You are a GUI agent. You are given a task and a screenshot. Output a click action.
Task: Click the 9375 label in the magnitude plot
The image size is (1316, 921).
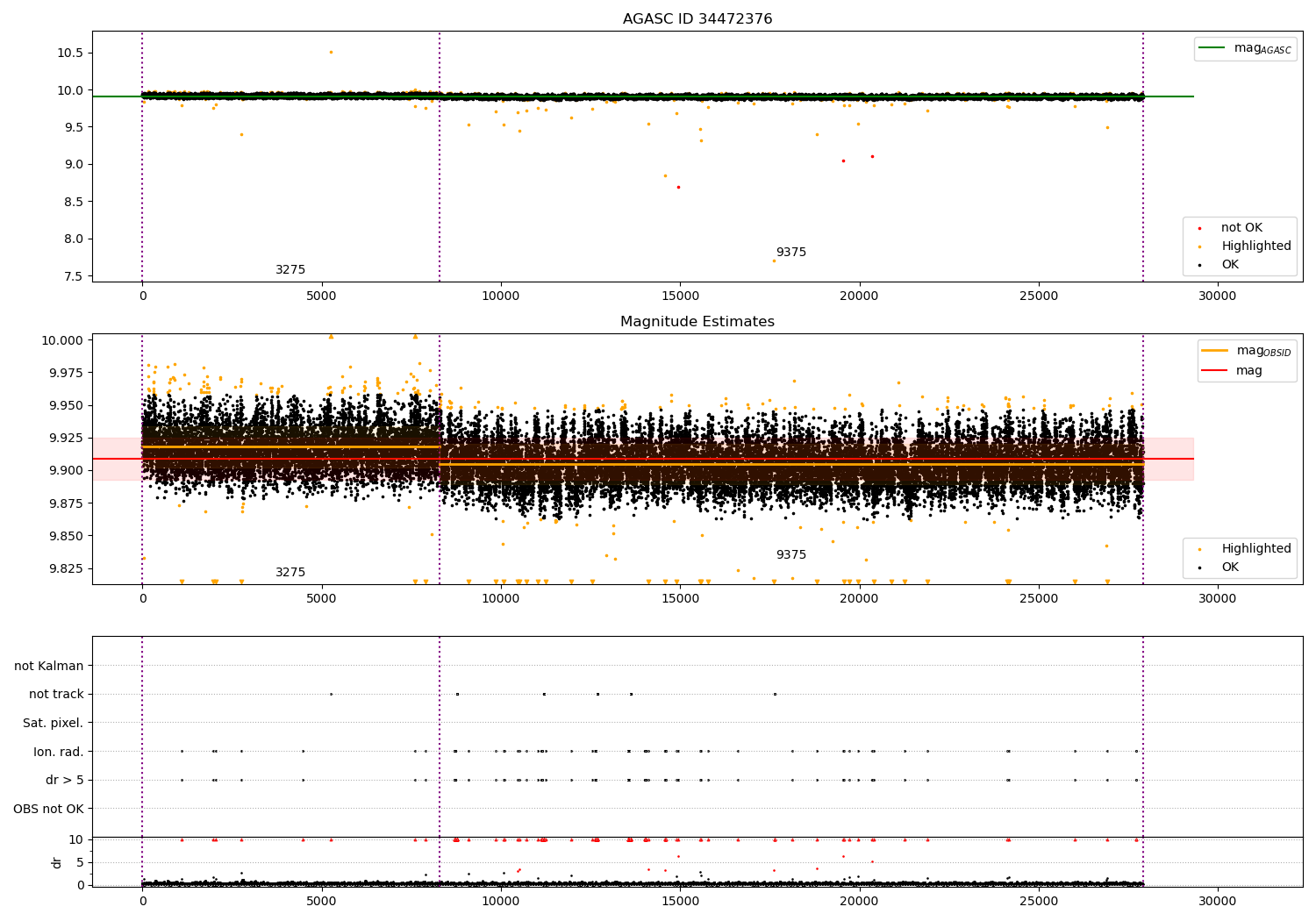click(790, 555)
